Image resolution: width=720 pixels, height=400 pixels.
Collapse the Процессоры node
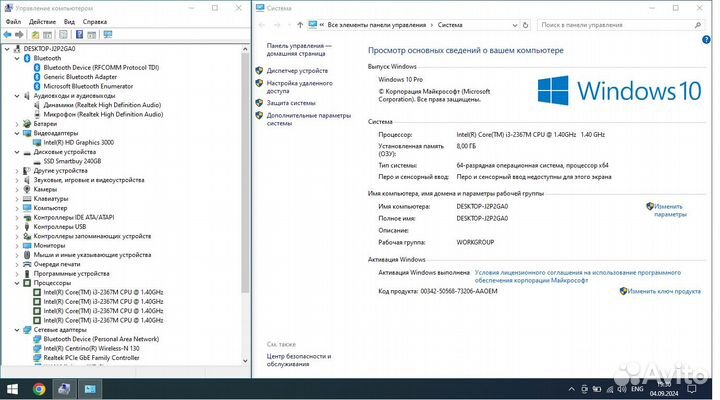pos(17,283)
